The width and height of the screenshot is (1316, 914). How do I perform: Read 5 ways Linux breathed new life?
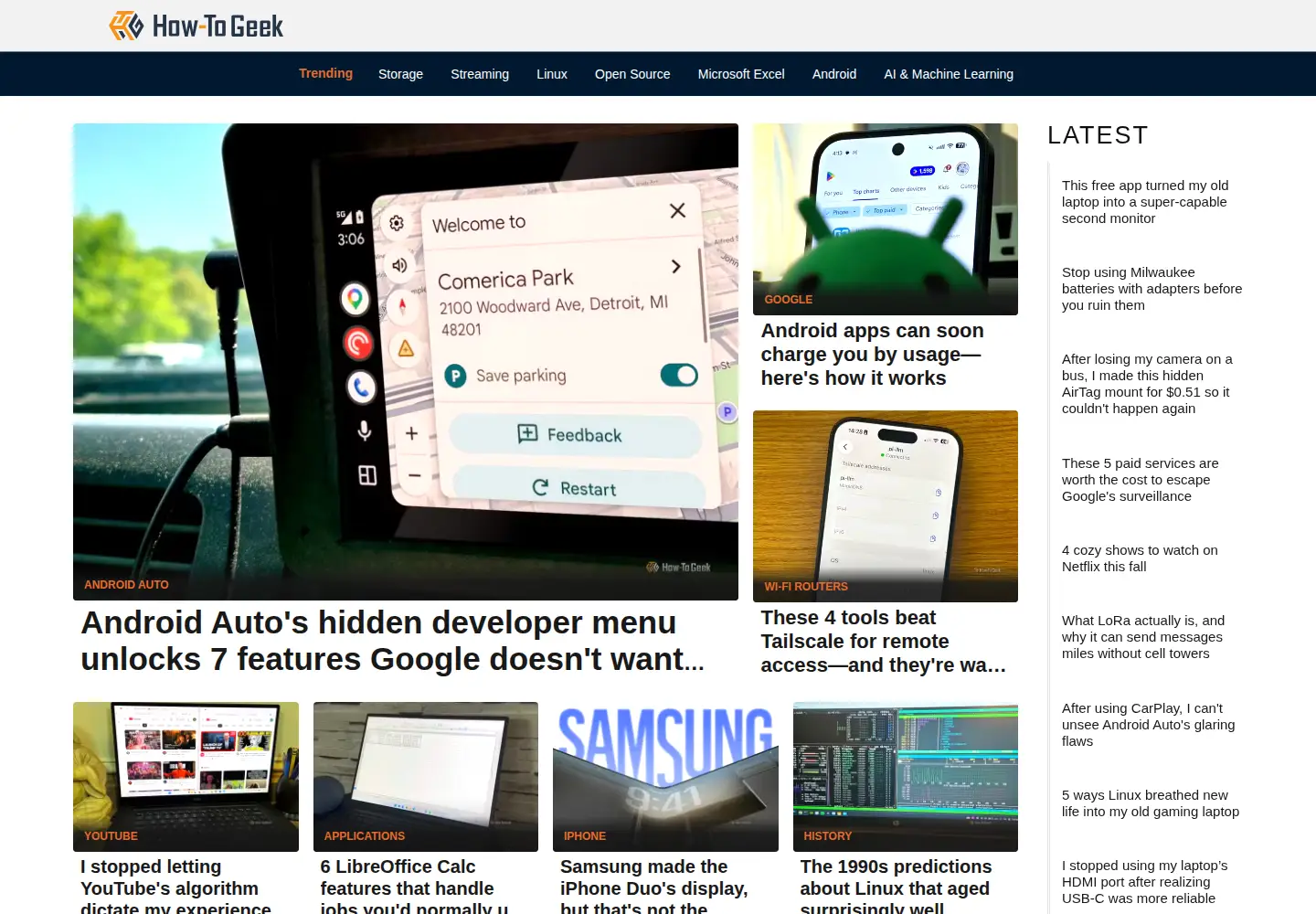click(1151, 803)
